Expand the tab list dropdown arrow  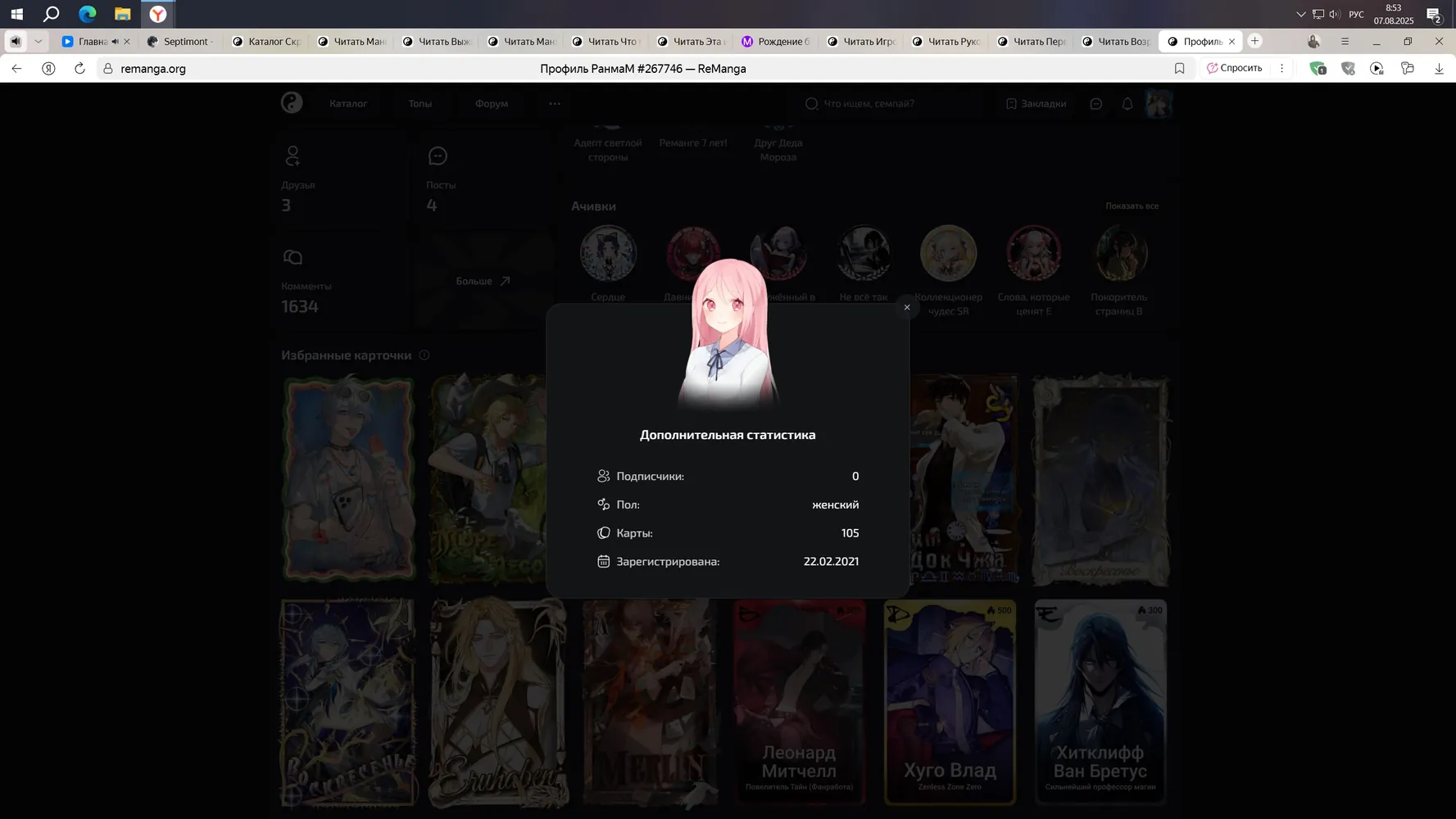pyautogui.click(x=38, y=41)
